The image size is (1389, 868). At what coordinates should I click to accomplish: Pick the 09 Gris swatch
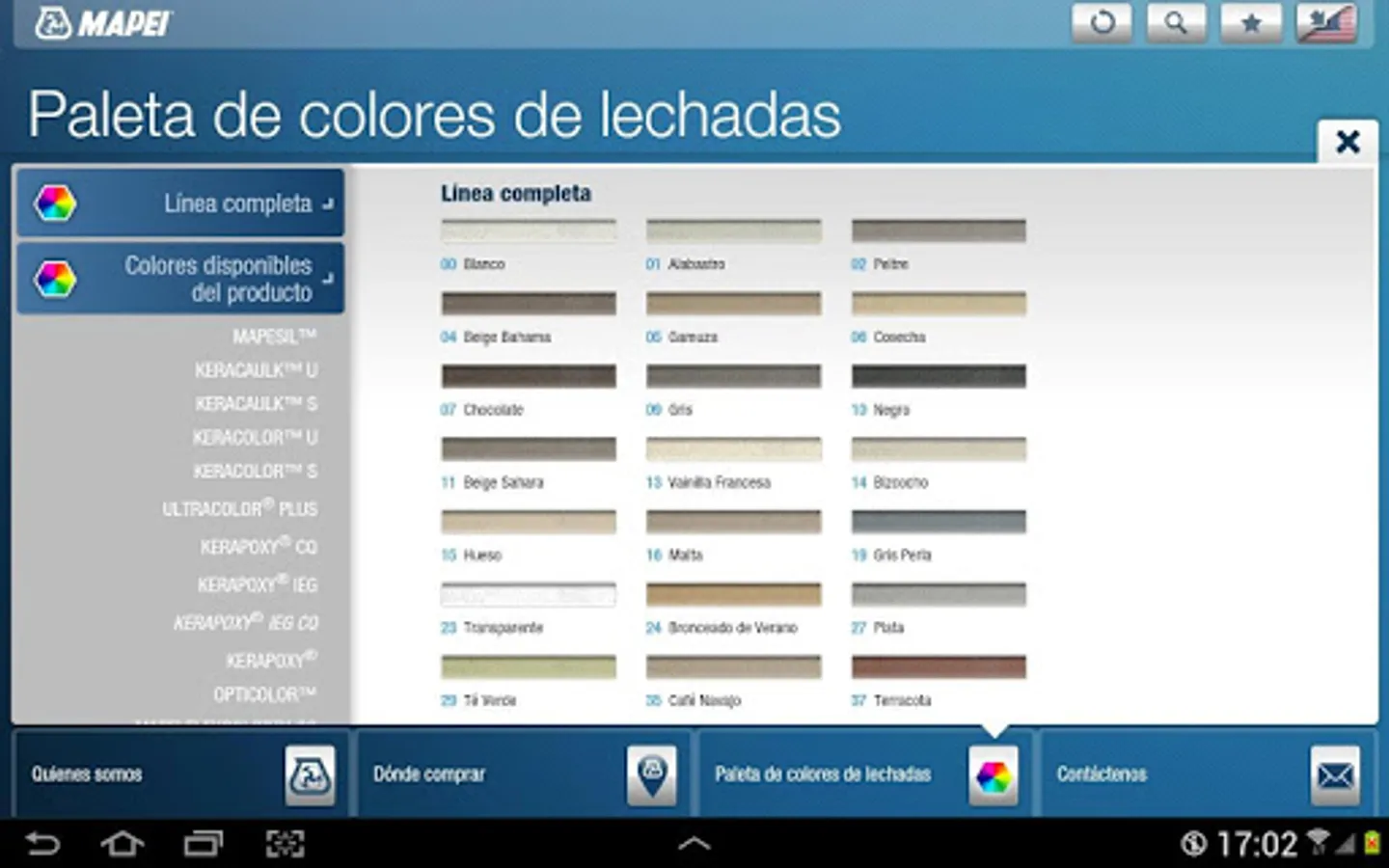[734, 376]
